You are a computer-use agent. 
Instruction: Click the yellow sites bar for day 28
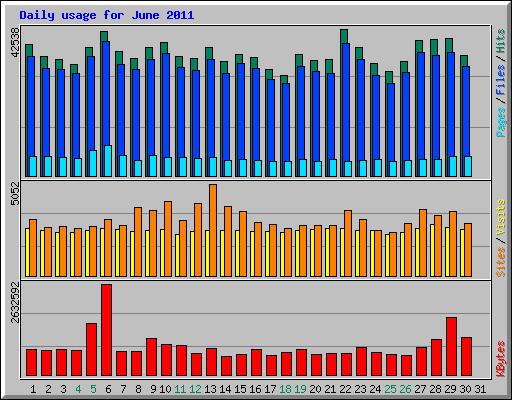[432, 250]
